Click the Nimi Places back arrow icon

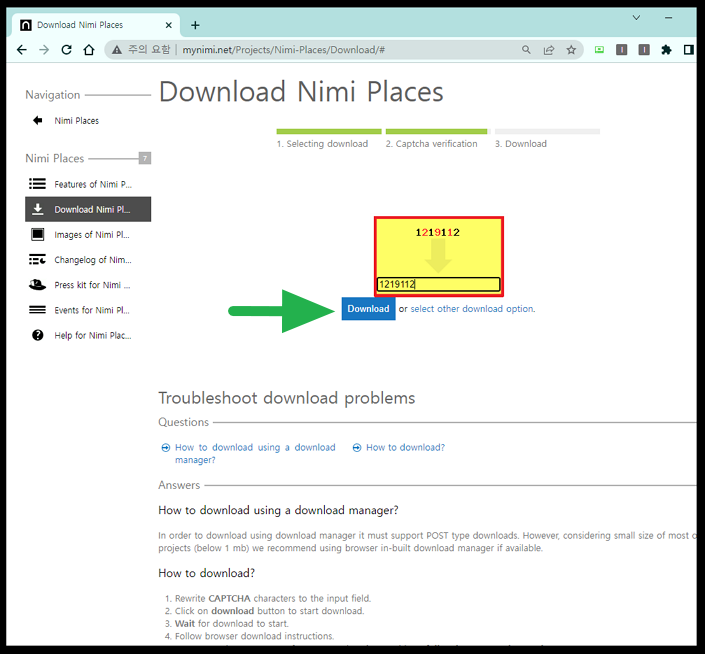pyautogui.click(x=38, y=120)
